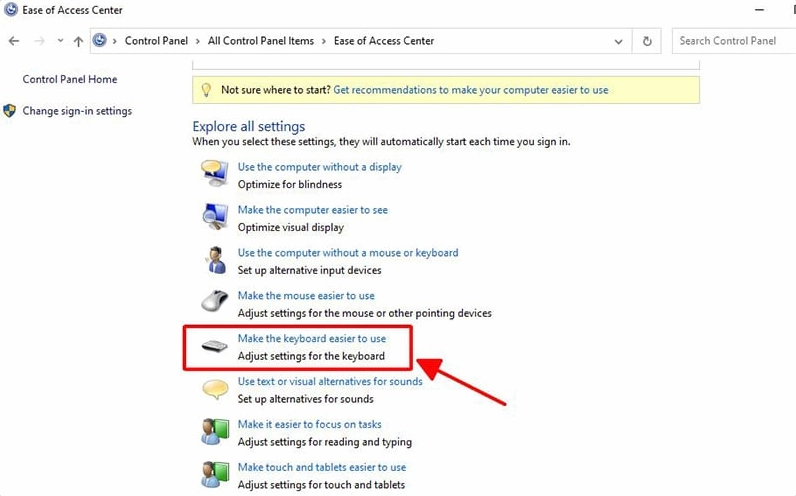Minimize the Ease of Access Center window
The width and height of the screenshot is (796, 496).
[759, 10]
